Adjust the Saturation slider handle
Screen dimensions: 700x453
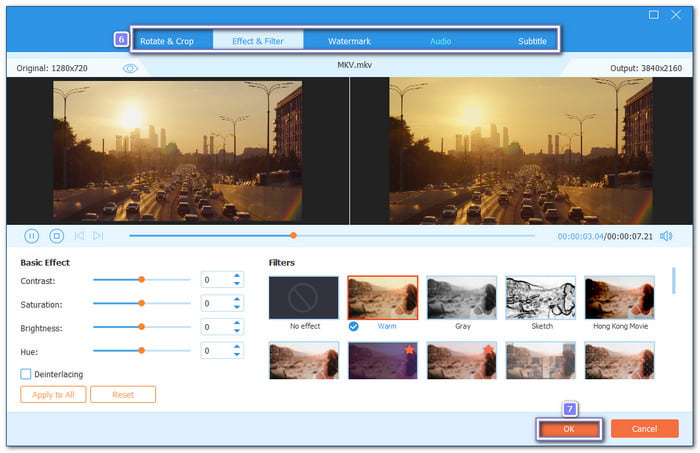142,303
